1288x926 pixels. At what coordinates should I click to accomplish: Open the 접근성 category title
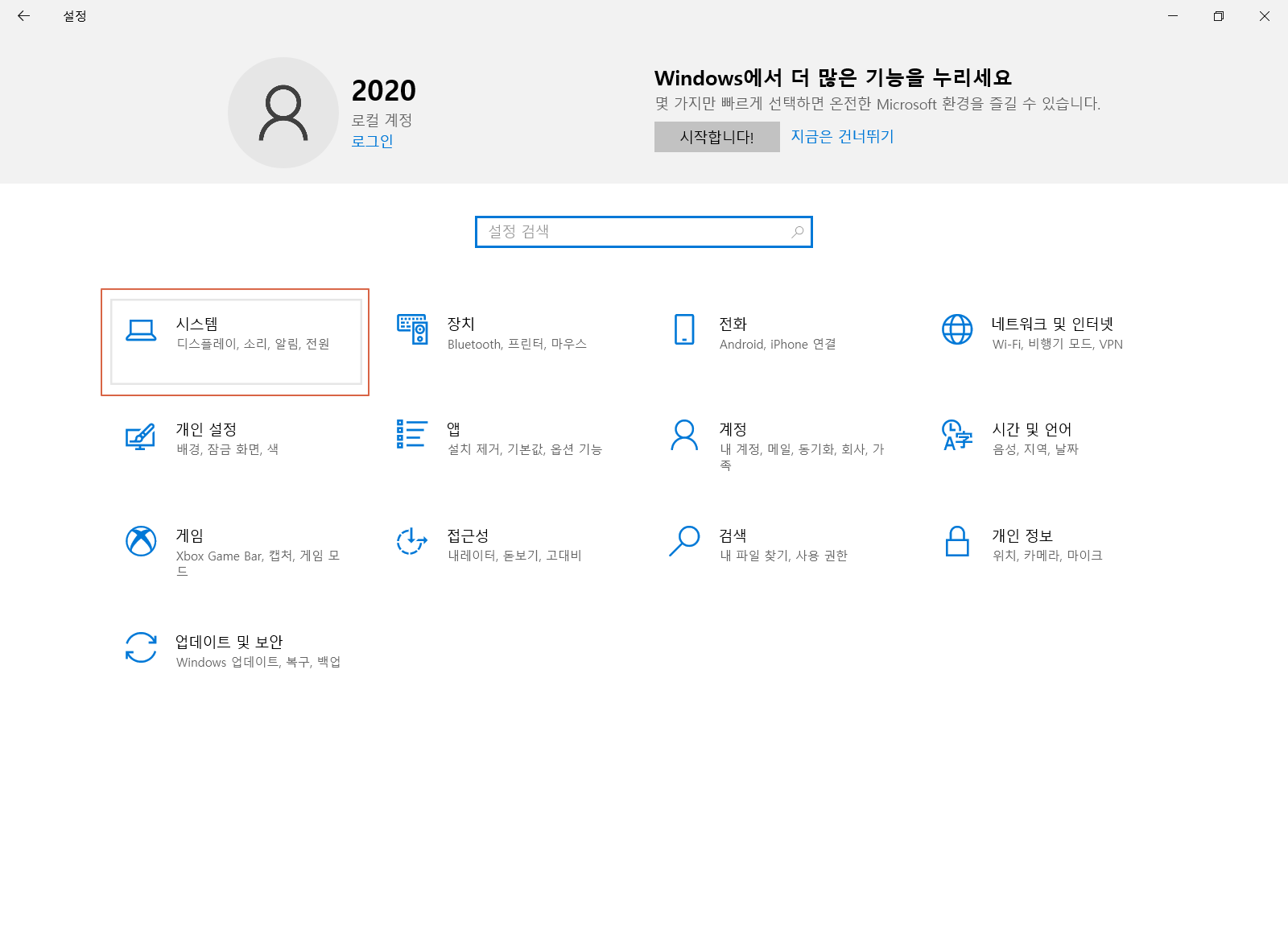pos(469,535)
